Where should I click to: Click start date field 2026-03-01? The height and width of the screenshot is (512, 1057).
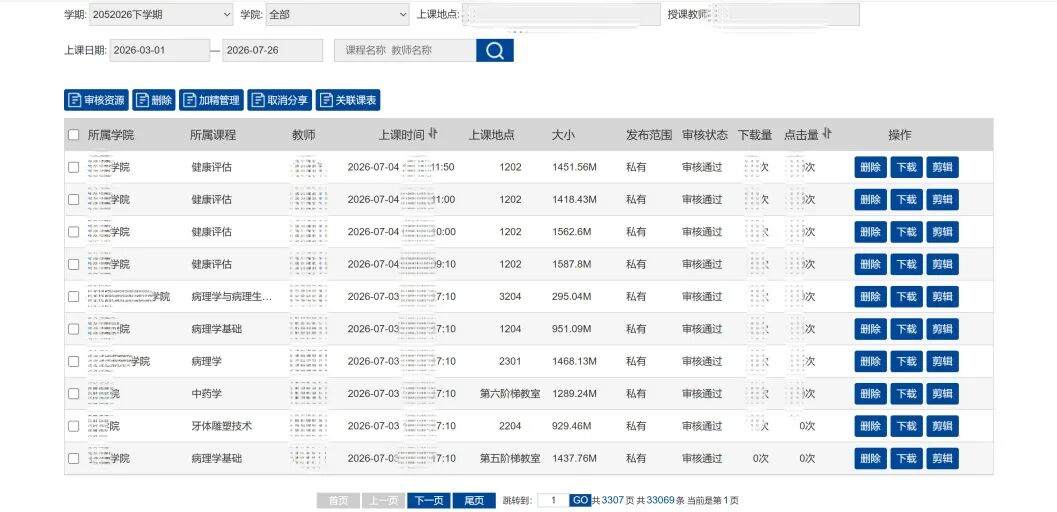click(160, 51)
